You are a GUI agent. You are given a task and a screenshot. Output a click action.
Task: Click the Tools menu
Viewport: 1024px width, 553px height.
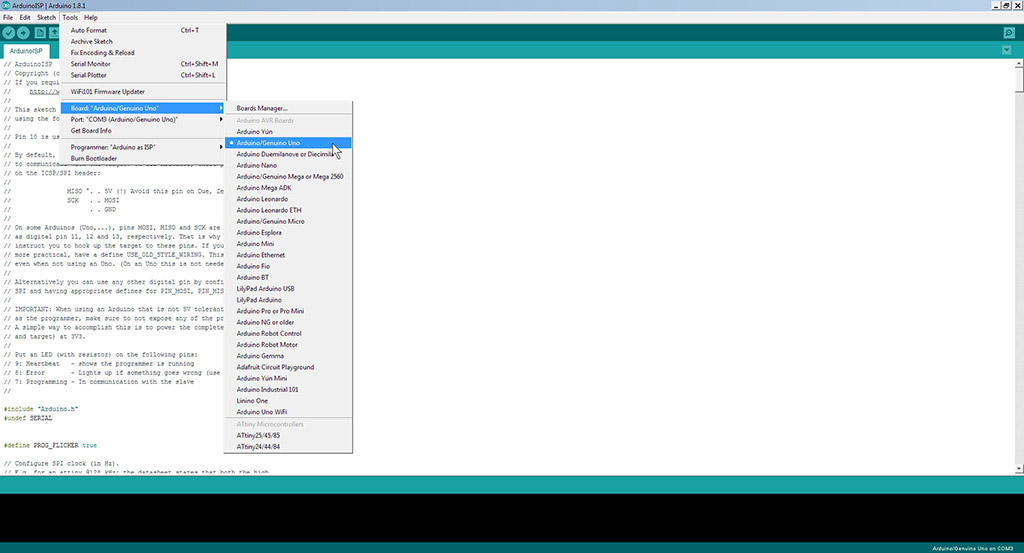click(x=70, y=18)
